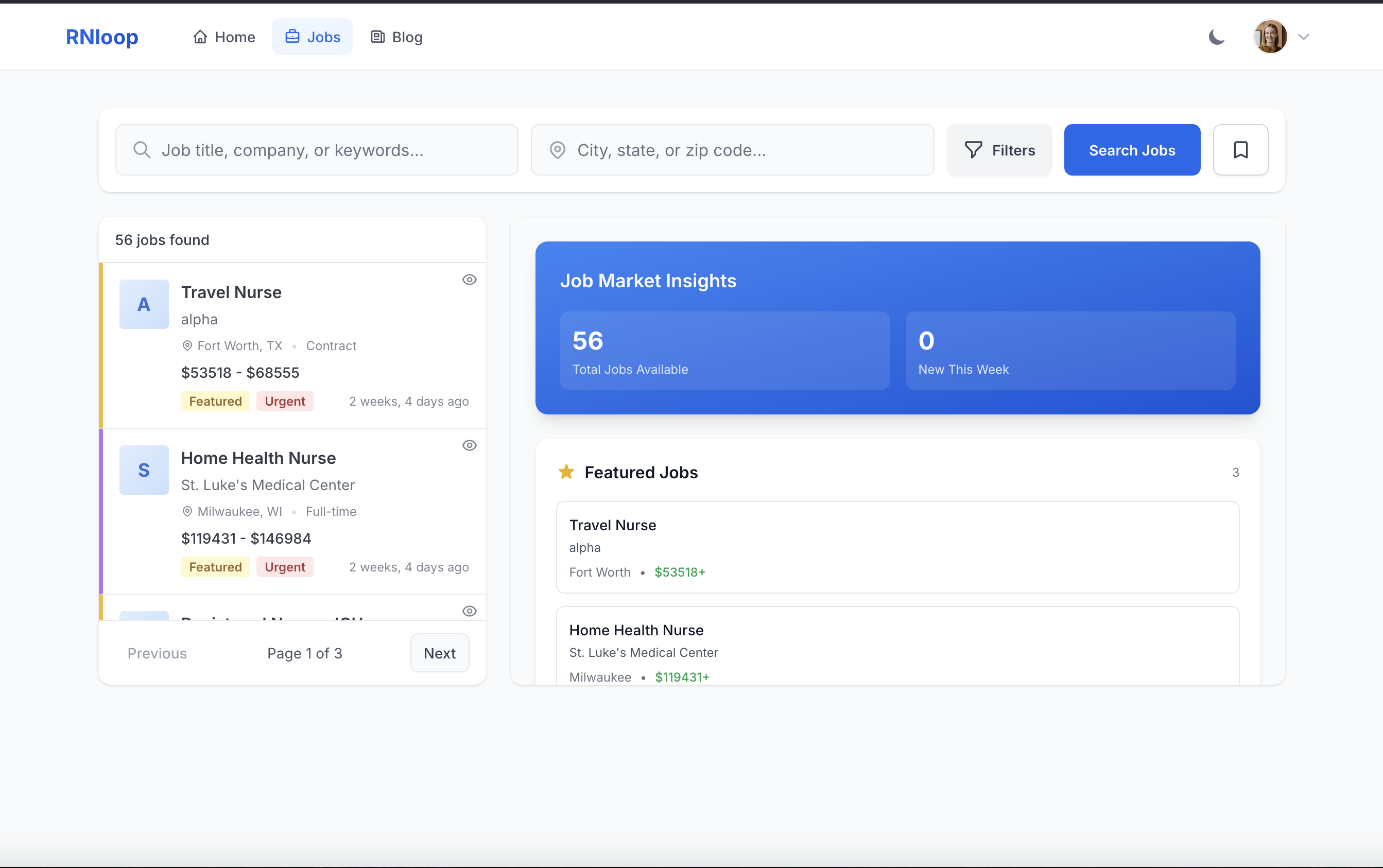Go to the next page of jobs
This screenshot has width=1383, height=868.
(x=439, y=653)
